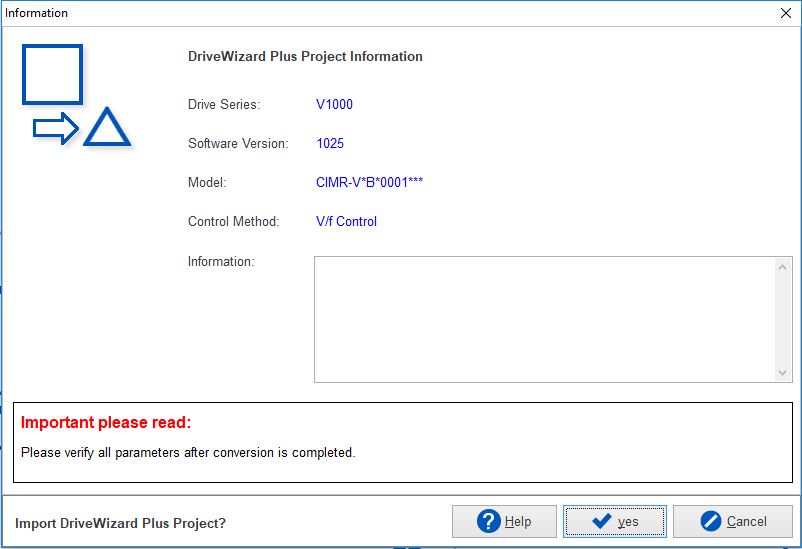Click the verify all parameters message
The image size is (802, 549).
point(188,453)
